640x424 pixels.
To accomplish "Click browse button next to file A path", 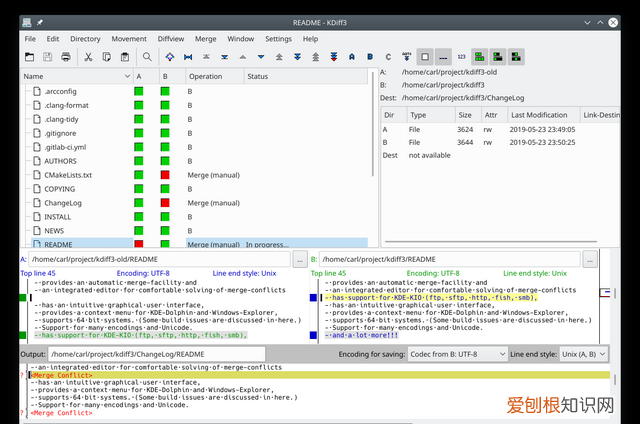I will (x=300, y=260).
